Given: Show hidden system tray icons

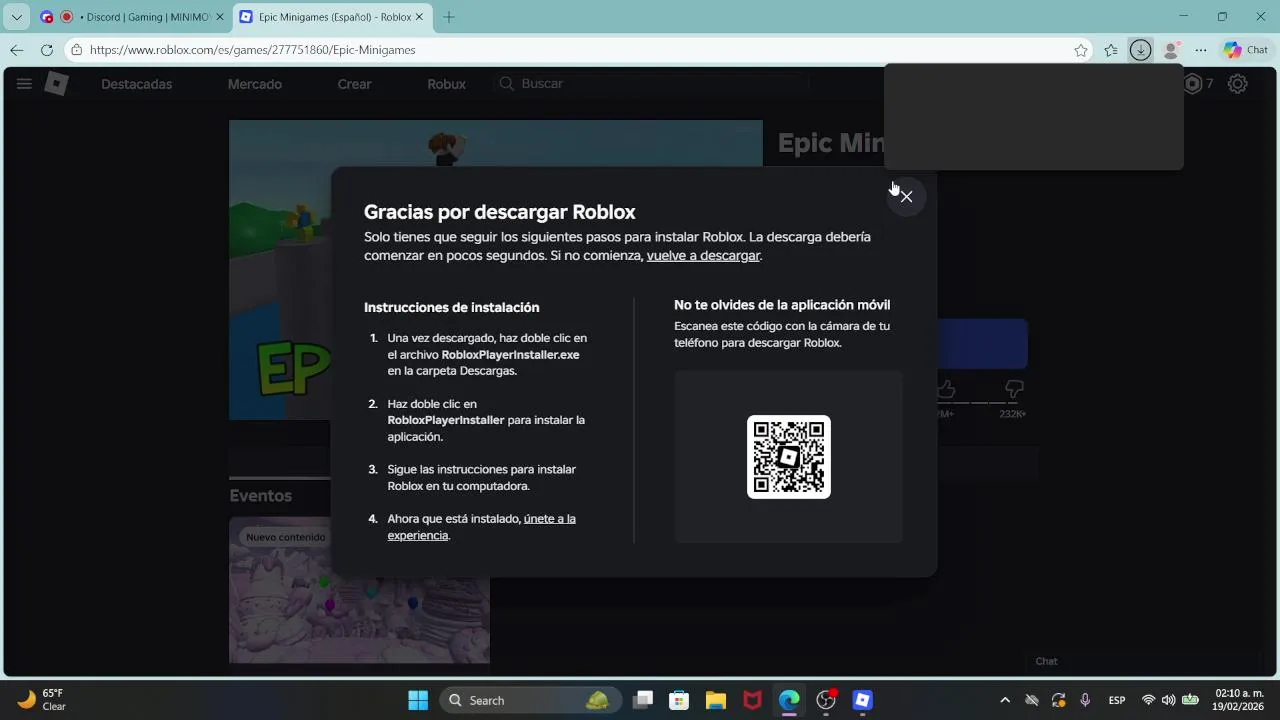Looking at the screenshot, I should coord(1005,700).
